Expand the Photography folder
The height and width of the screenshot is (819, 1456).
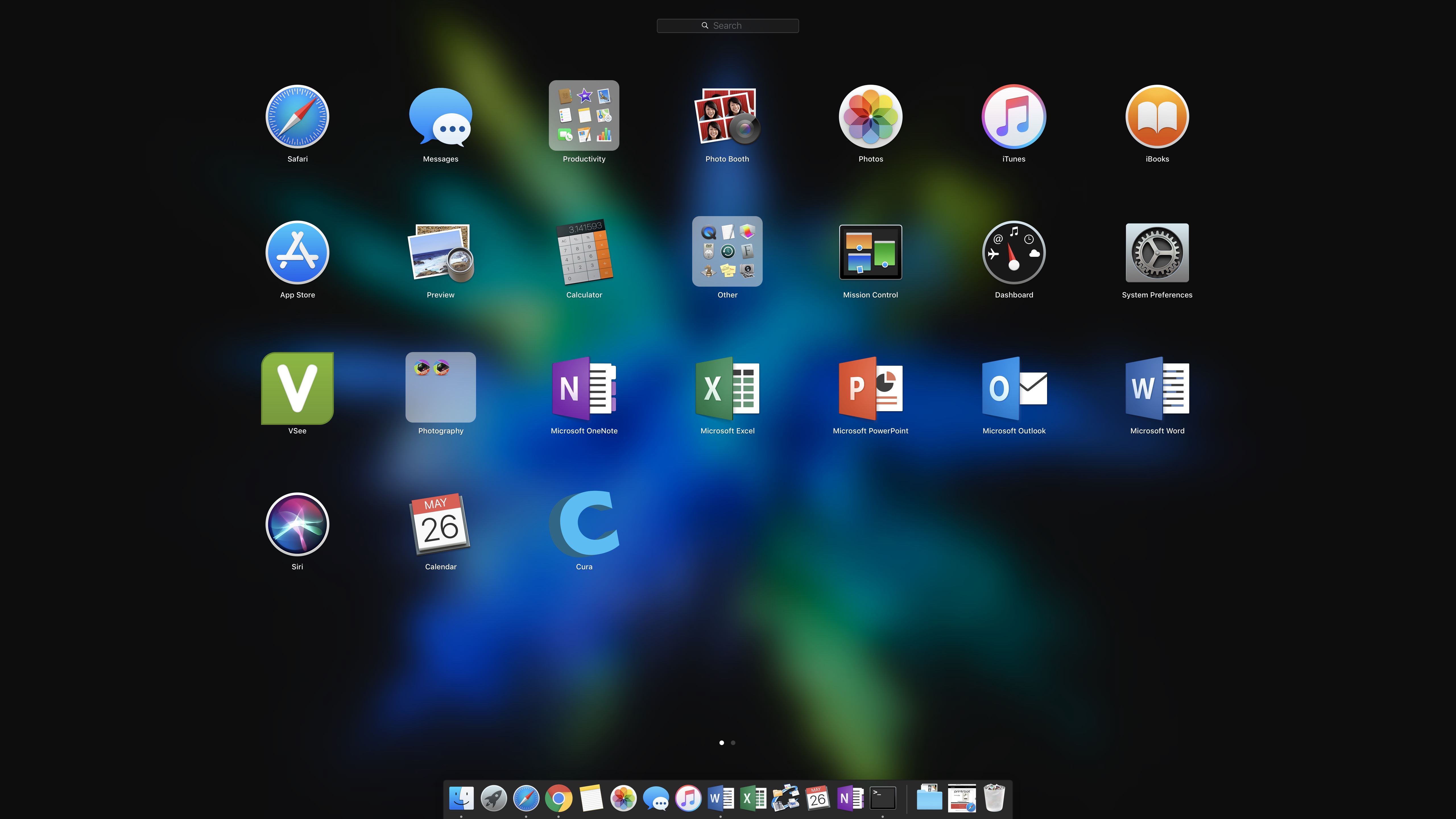click(440, 387)
